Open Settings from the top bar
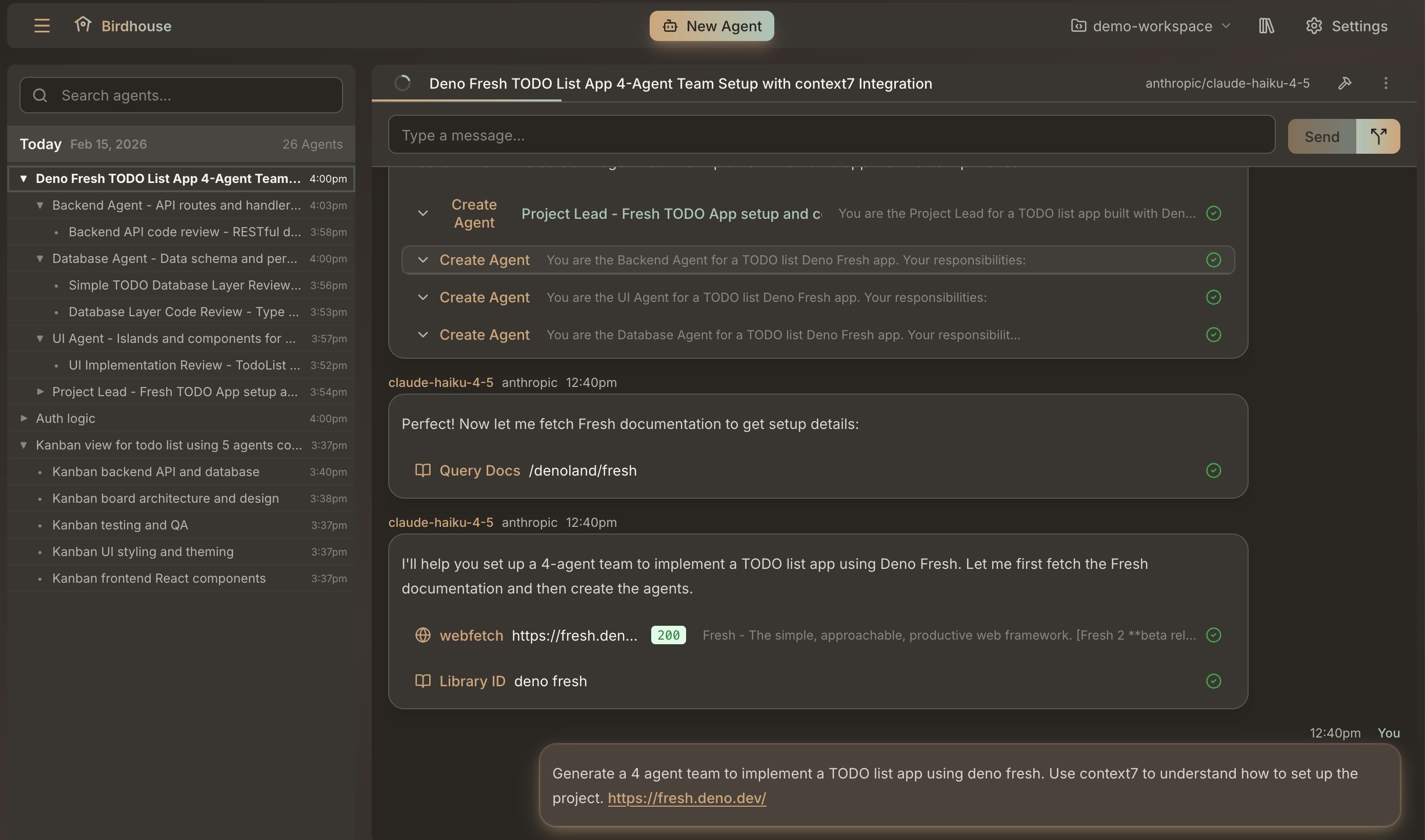The image size is (1425, 840). (x=1347, y=26)
